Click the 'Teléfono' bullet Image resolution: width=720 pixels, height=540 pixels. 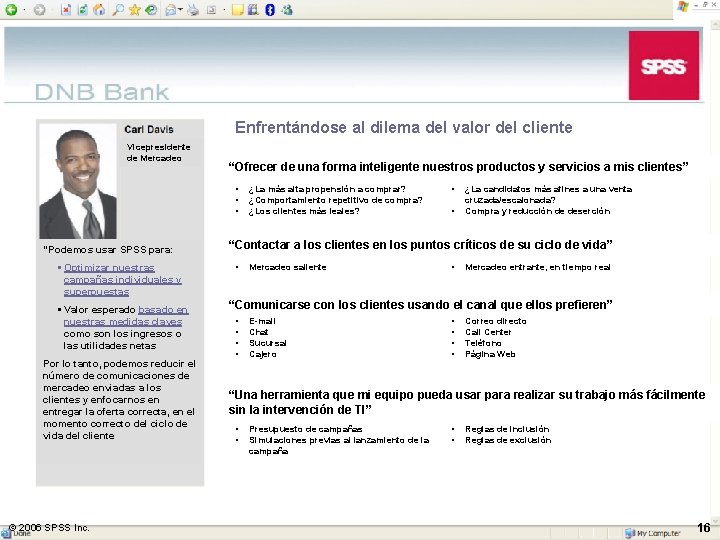[483, 343]
